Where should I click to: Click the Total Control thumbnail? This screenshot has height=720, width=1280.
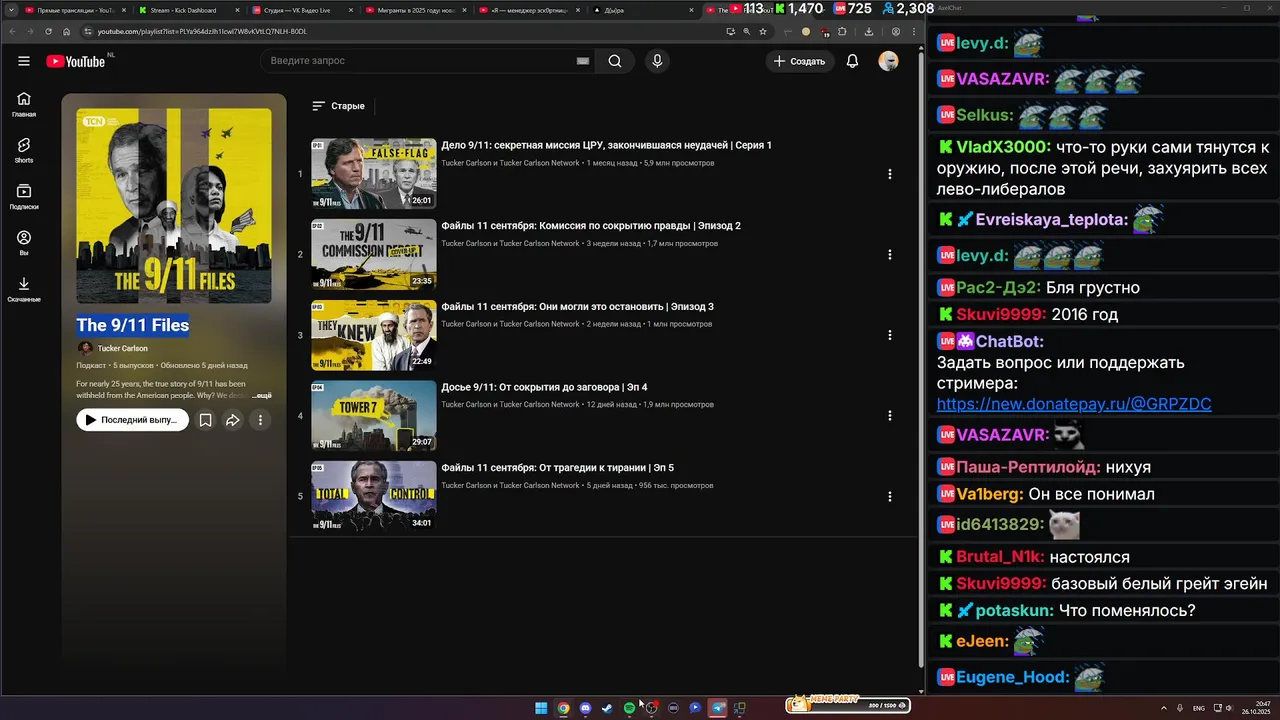click(x=373, y=496)
